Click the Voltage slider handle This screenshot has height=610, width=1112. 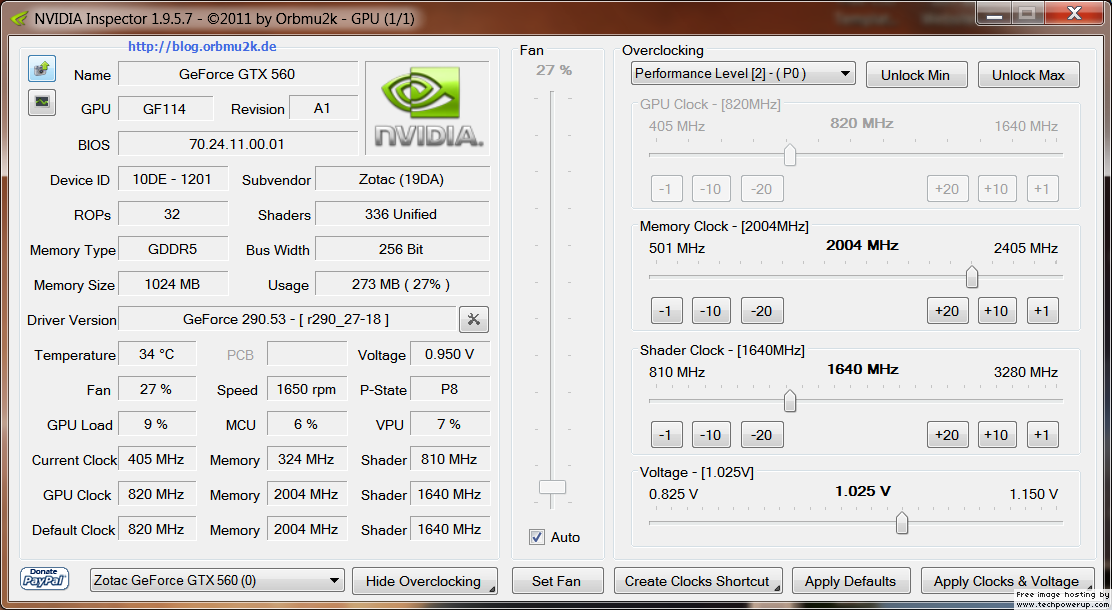coord(901,523)
